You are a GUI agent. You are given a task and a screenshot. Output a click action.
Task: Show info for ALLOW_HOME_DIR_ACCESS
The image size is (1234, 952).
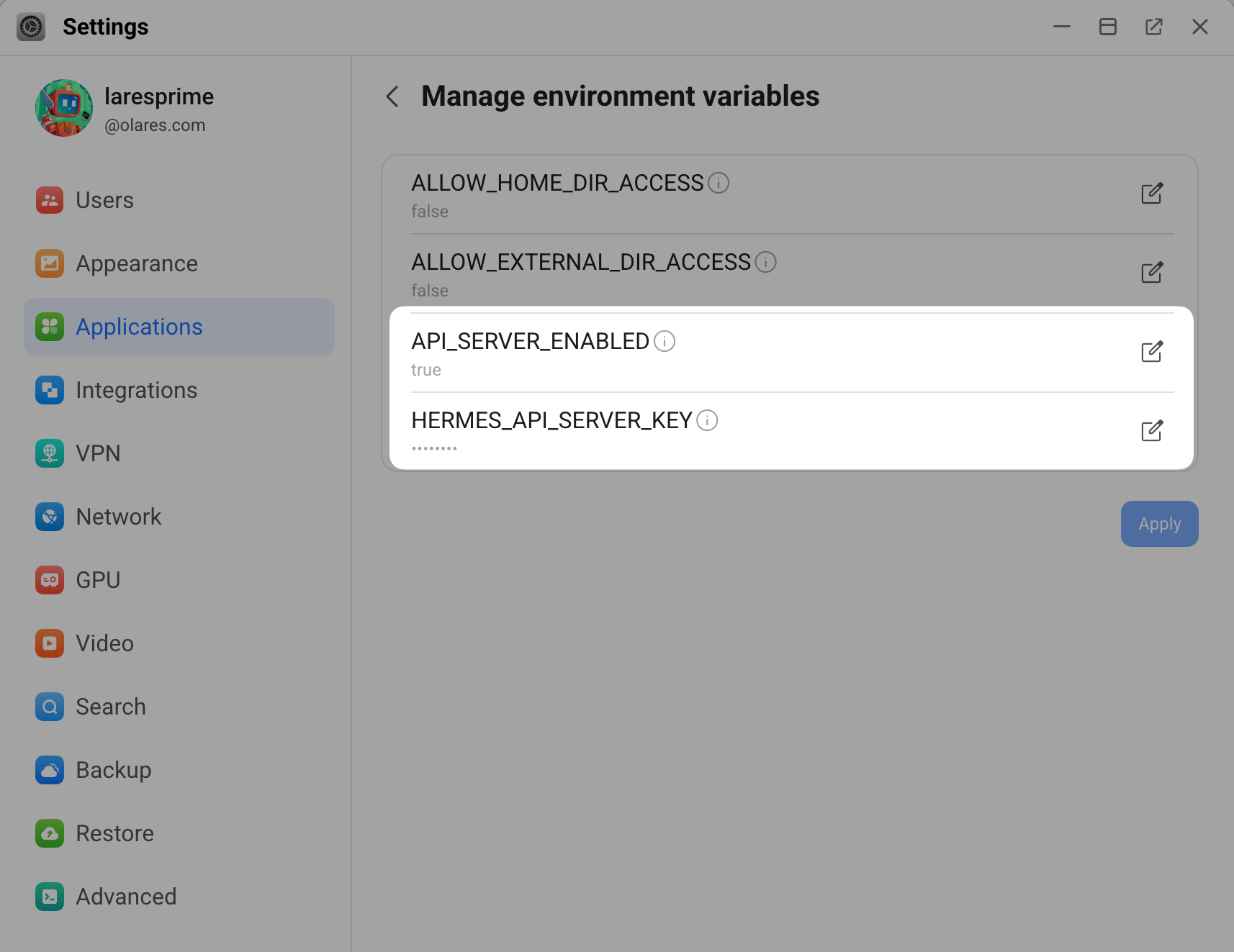click(719, 183)
